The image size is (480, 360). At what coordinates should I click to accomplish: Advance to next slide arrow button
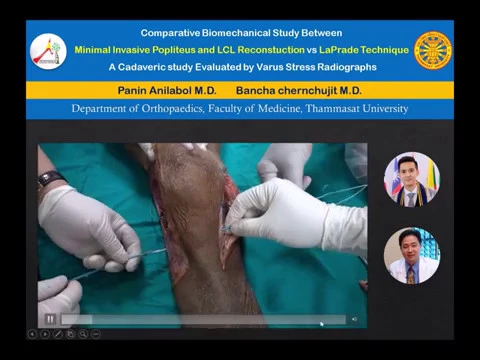click(45, 334)
